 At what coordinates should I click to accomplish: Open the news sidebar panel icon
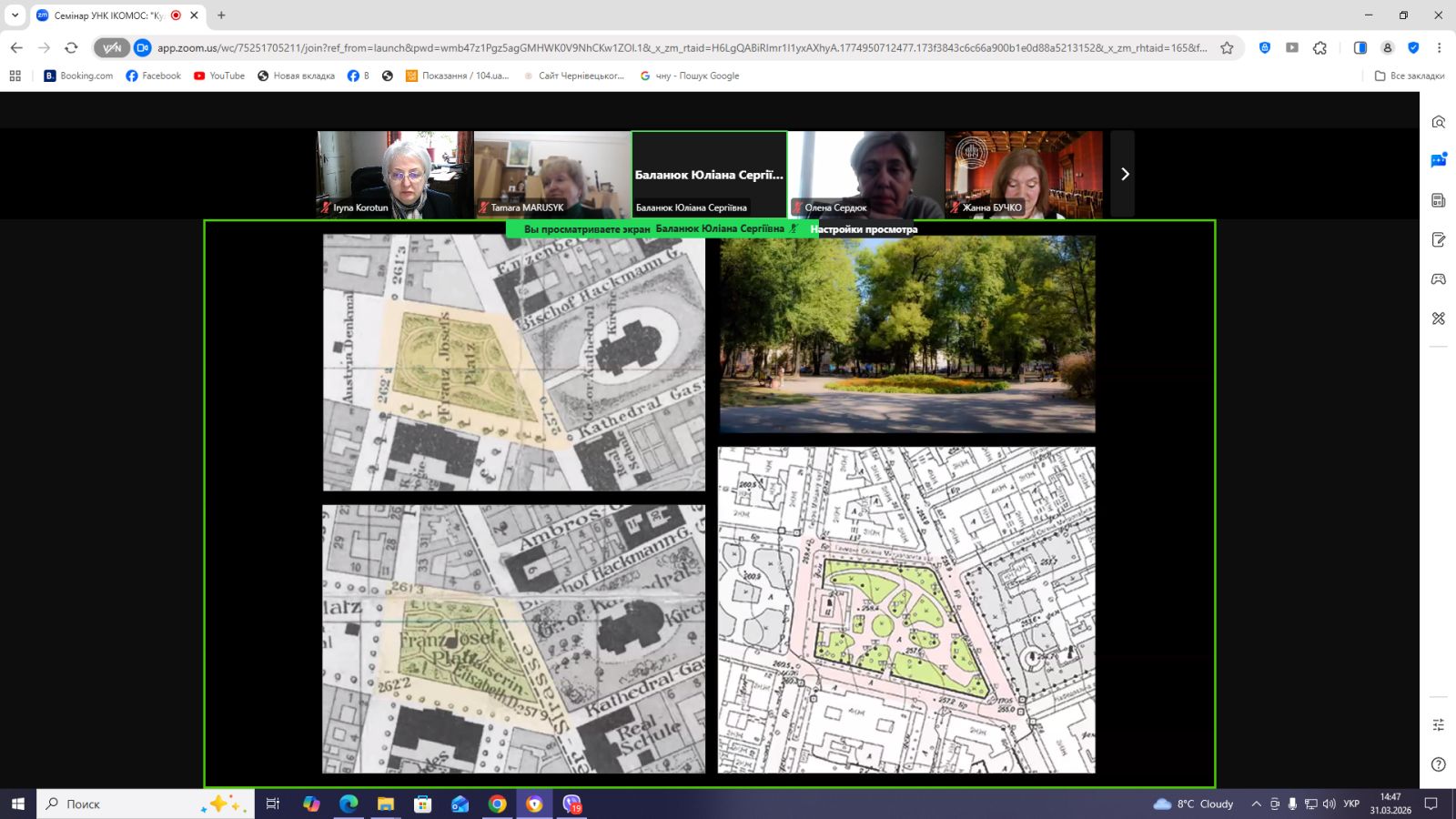(x=1438, y=200)
